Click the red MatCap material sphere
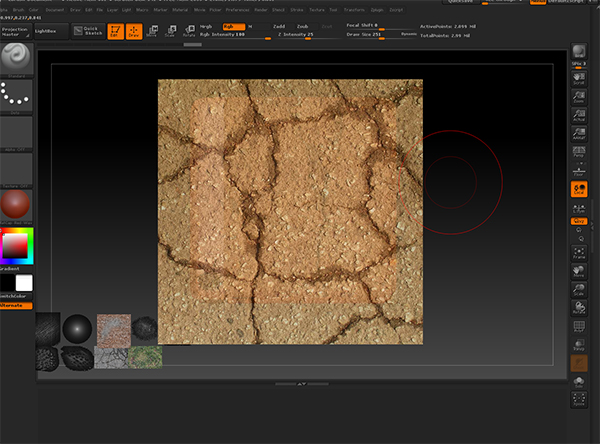 pos(16,205)
